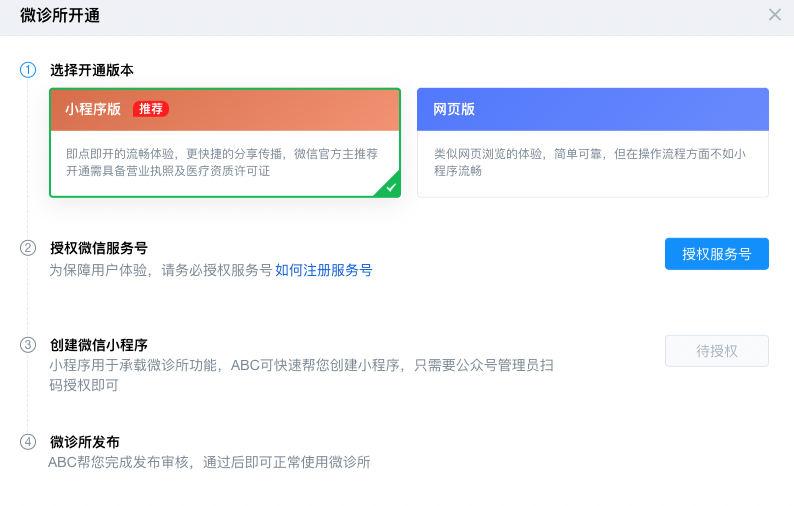
Task: Click the 小程序版 description text
Action: click(222, 162)
